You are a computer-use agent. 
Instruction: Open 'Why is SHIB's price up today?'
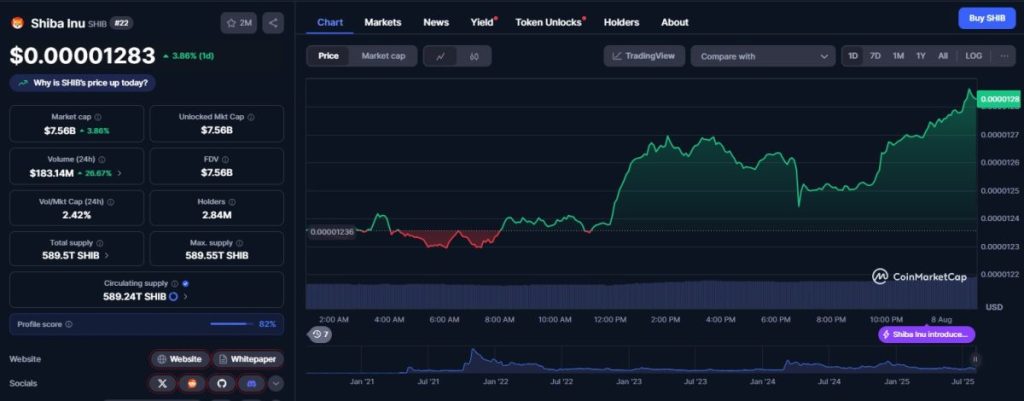pos(82,83)
